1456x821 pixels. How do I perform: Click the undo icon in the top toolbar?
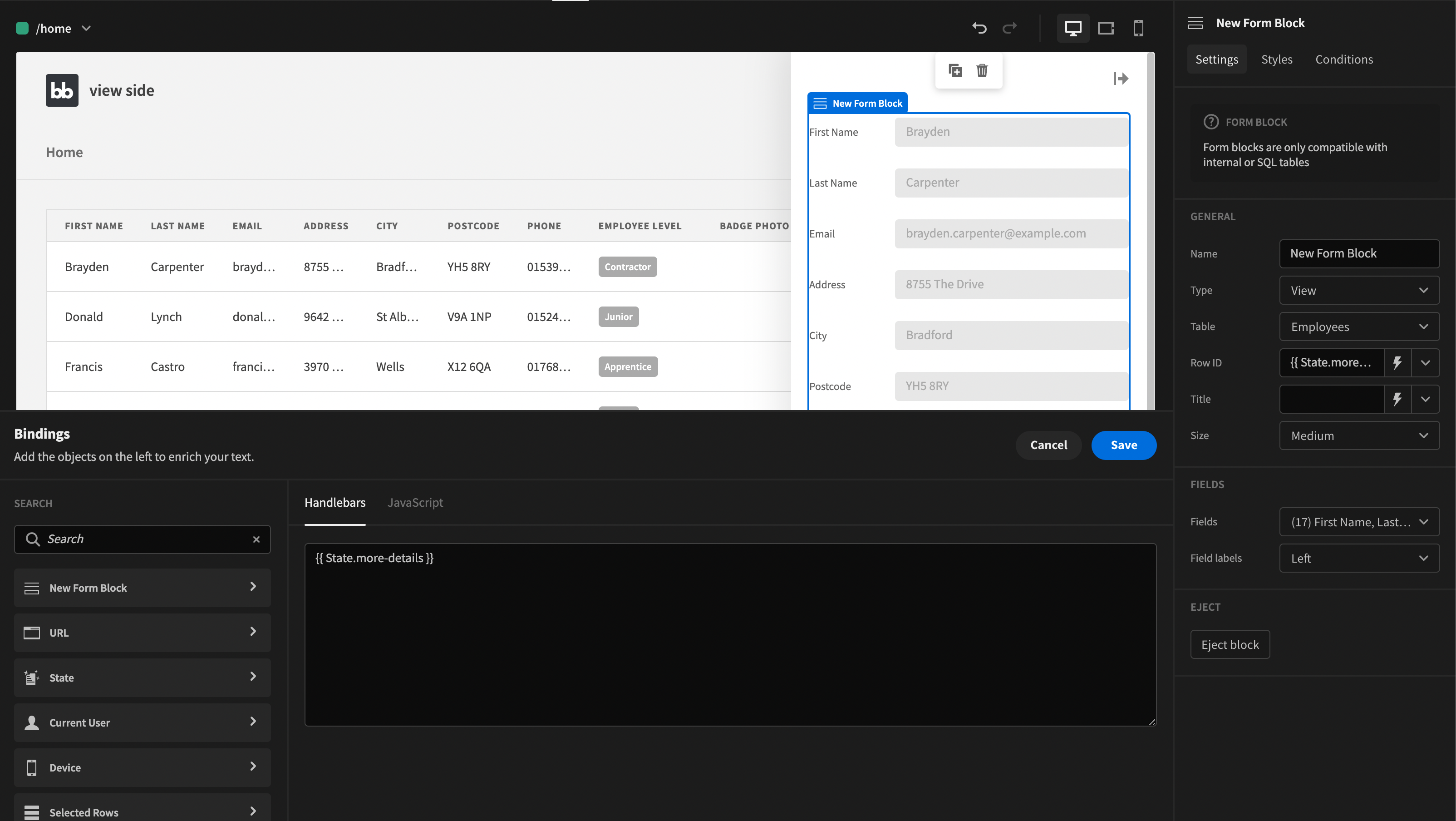[979, 28]
